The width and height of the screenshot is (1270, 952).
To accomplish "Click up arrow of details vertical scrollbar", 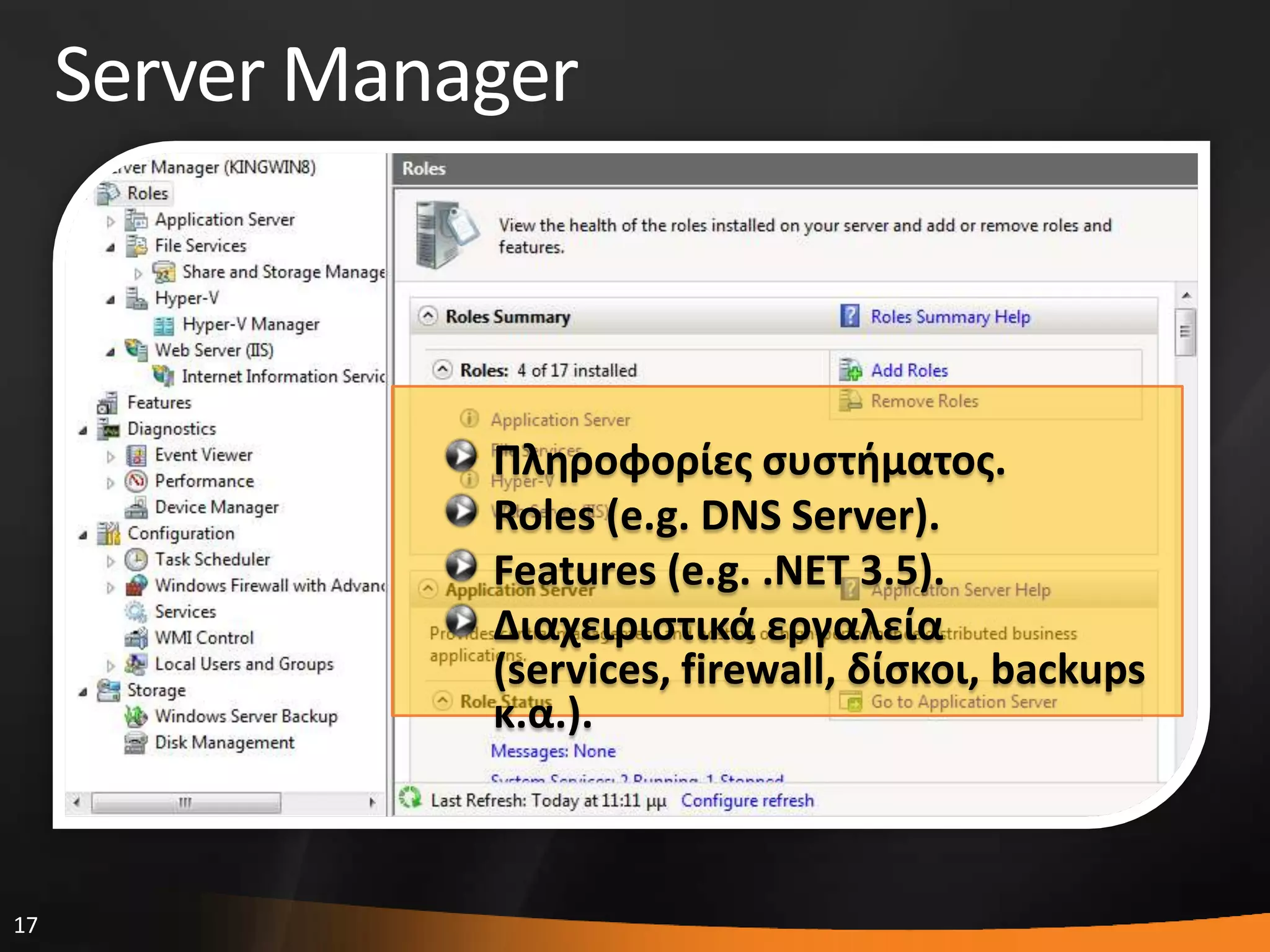I will pyautogui.click(x=1186, y=295).
